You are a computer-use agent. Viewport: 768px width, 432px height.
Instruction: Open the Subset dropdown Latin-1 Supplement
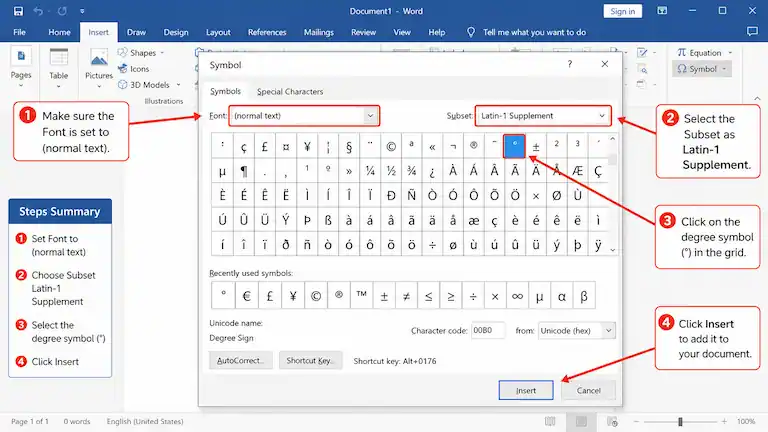[543, 116]
